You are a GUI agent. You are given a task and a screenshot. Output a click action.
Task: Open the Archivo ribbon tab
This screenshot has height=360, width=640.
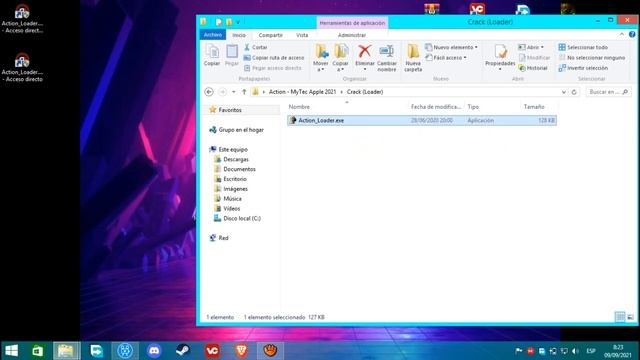click(213, 35)
